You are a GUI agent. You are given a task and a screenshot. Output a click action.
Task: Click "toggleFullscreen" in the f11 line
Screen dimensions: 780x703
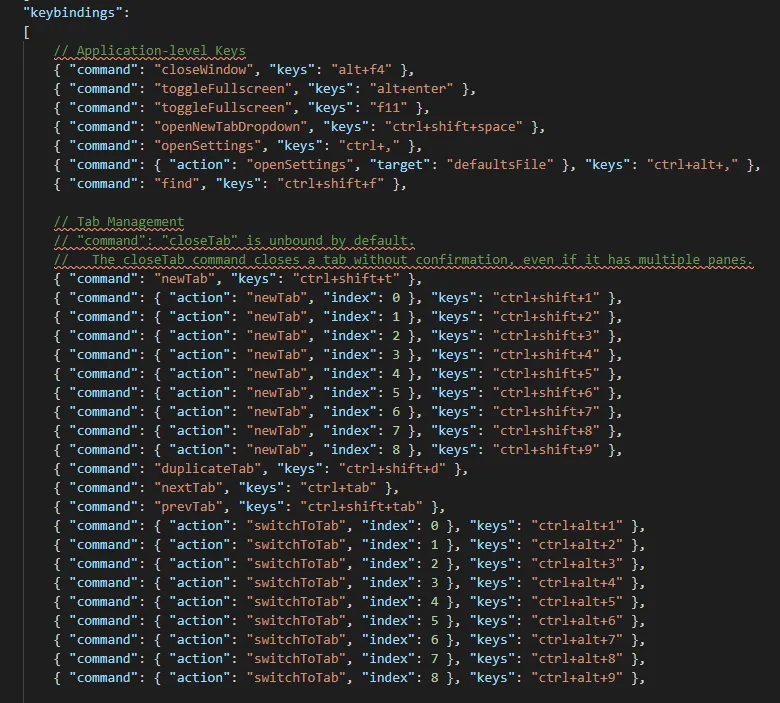pos(223,107)
